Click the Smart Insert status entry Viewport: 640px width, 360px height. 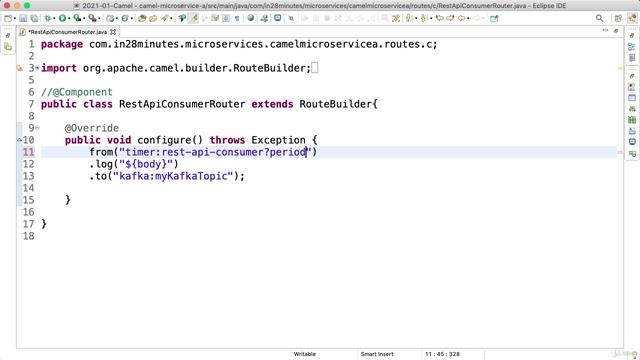click(377, 354)
